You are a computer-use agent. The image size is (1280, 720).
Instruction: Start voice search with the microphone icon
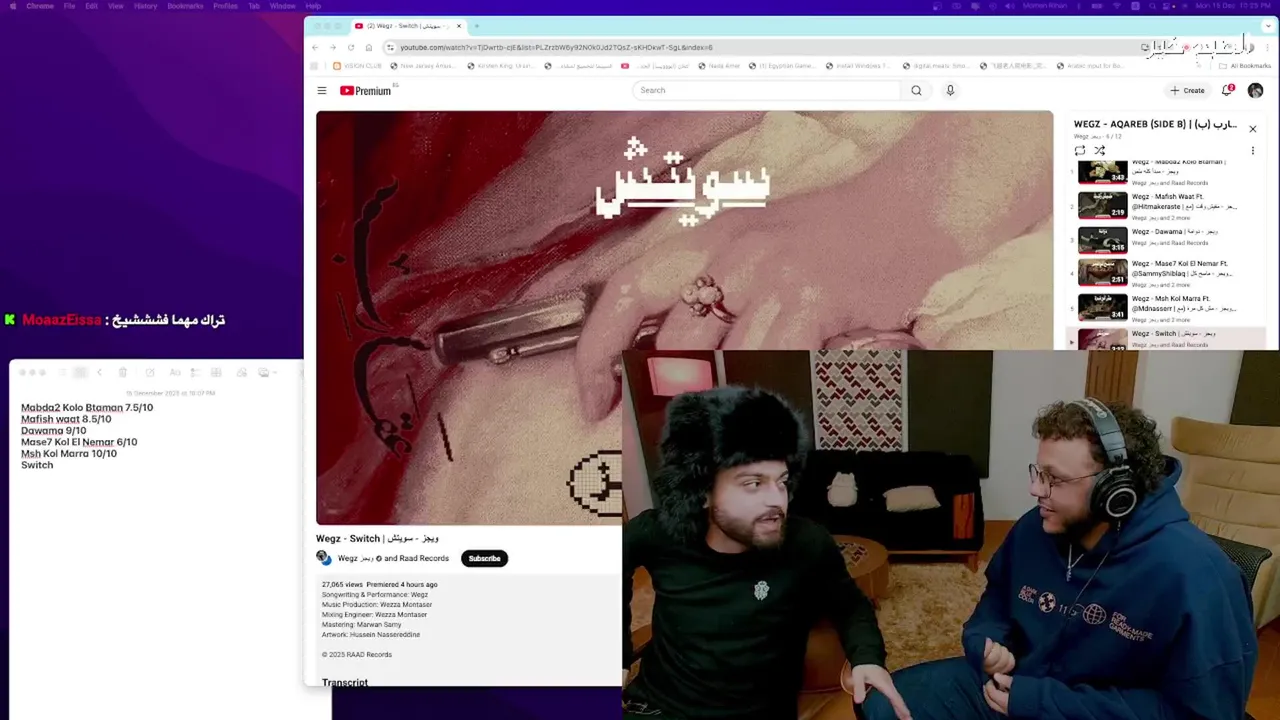tap(950, 90)
